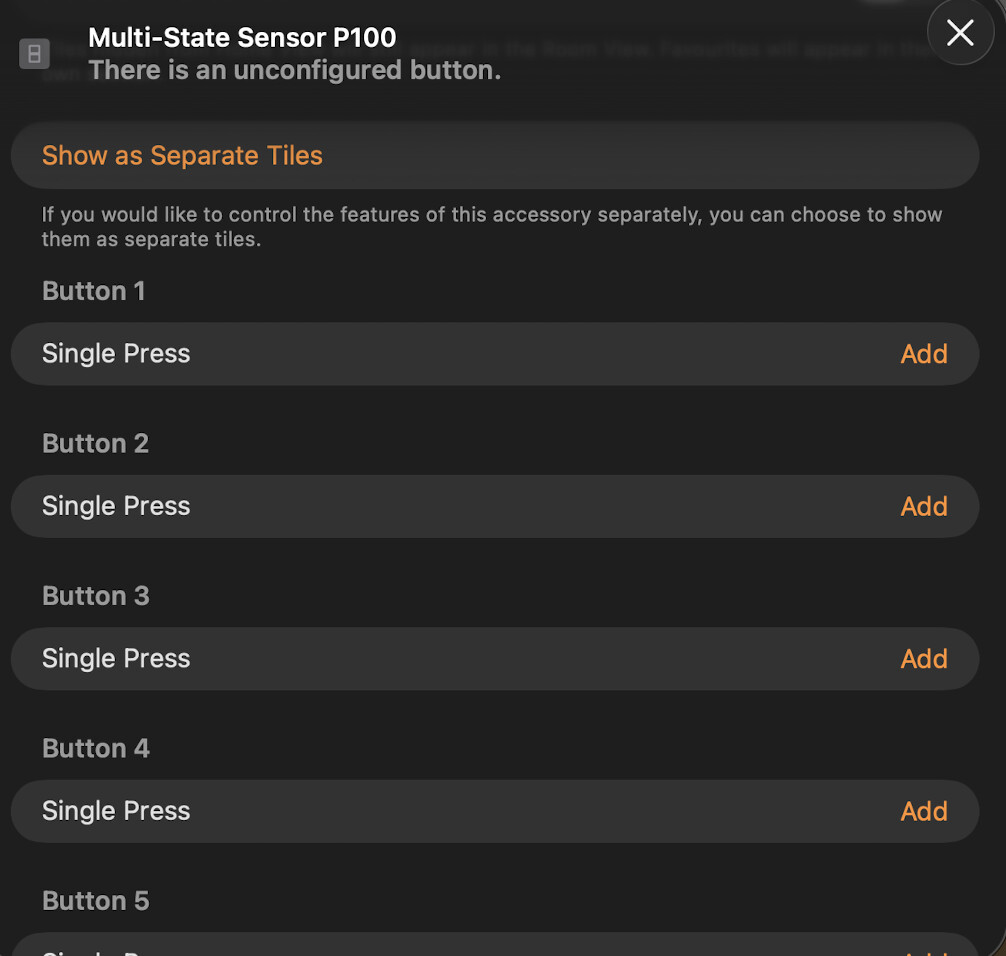
Task: Click the partially visible Button 5 action row
Action: (494, 946)
